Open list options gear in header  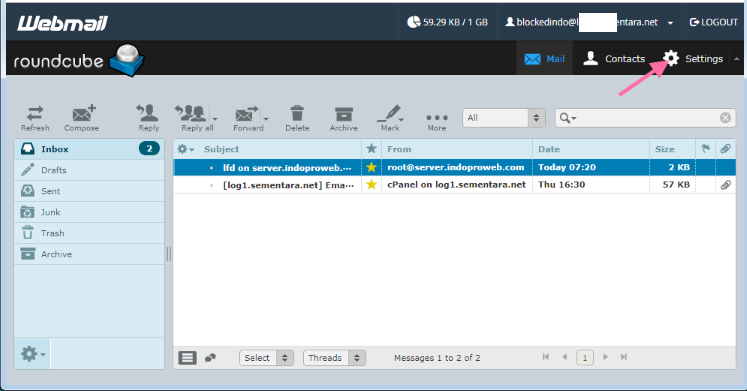(x=185, y=149)
